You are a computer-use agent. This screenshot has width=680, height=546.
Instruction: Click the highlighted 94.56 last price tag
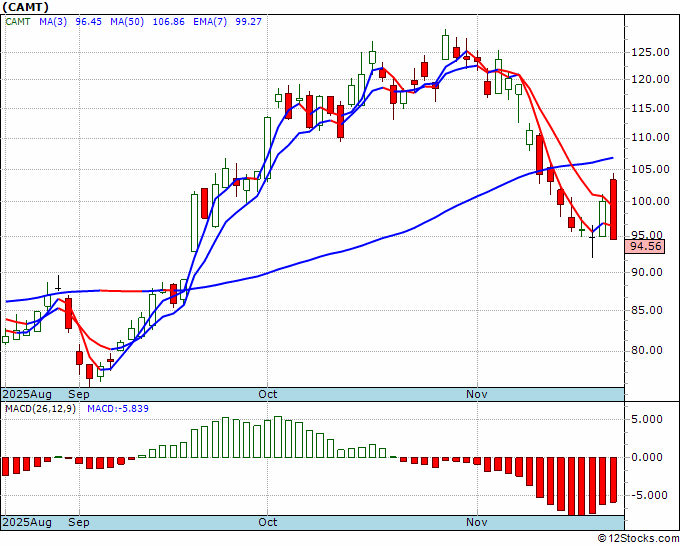pyautogui.click(x=646, y=247)
